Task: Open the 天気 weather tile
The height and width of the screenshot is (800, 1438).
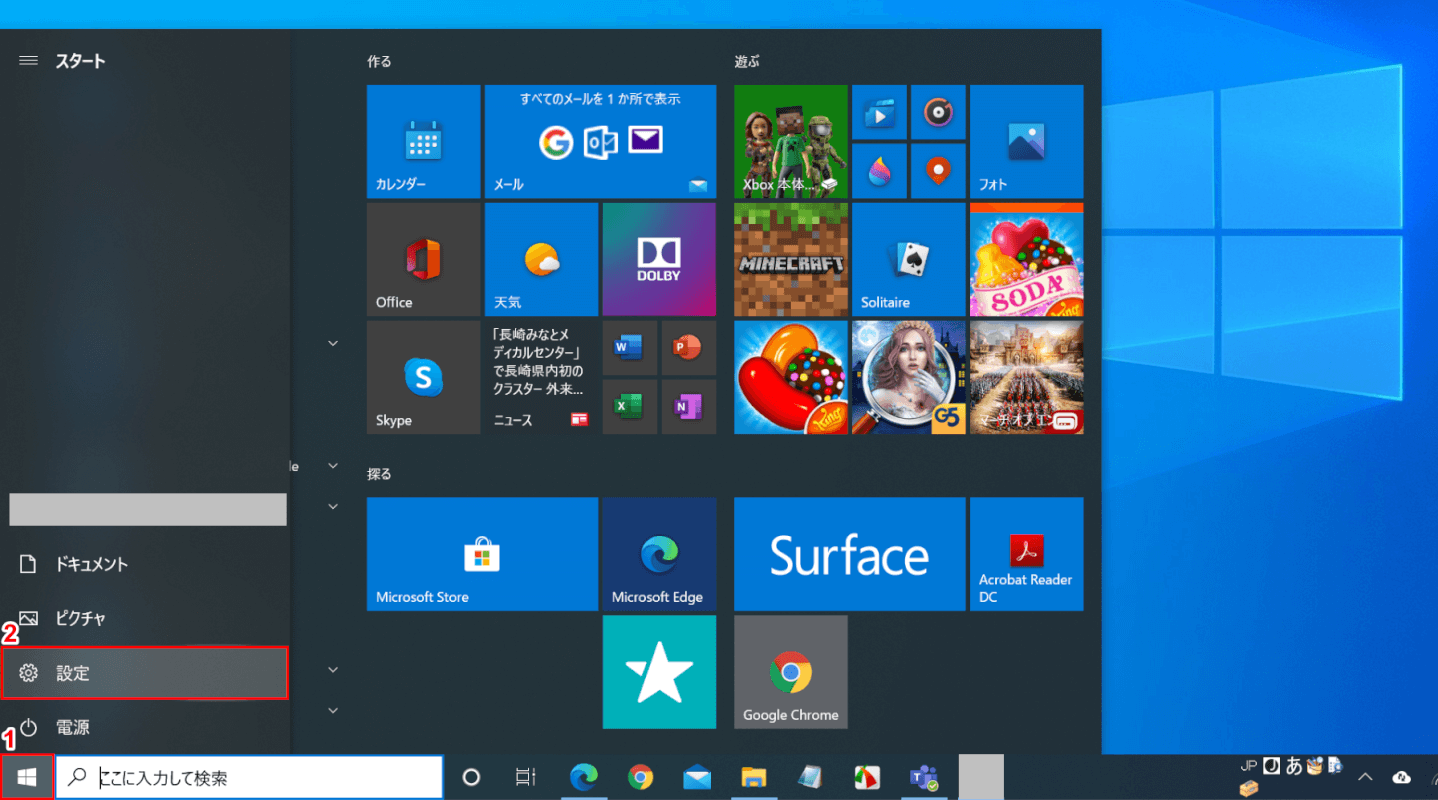Action: coord(541,259)
